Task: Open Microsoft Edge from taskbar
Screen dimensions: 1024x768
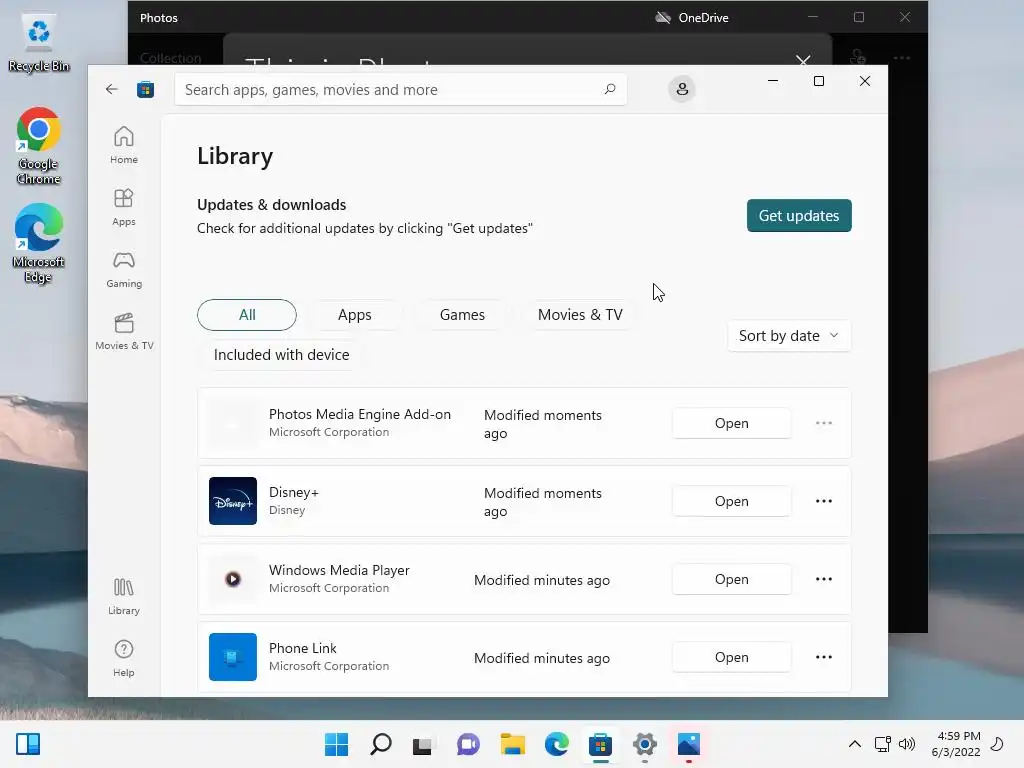Action: click(x=556, y=744)
